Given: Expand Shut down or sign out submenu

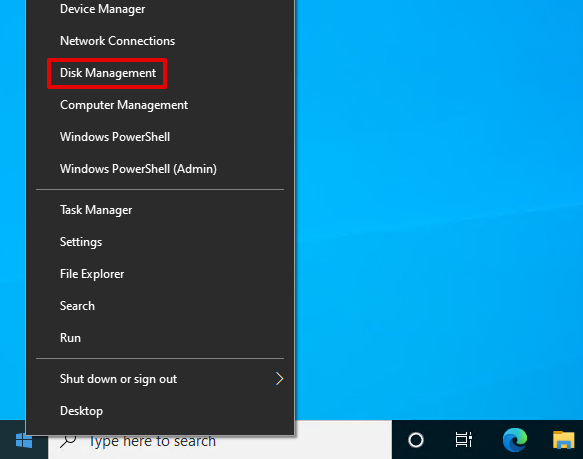Looking at the screenshot, I should pyautogui.click(x=160, y=379).
